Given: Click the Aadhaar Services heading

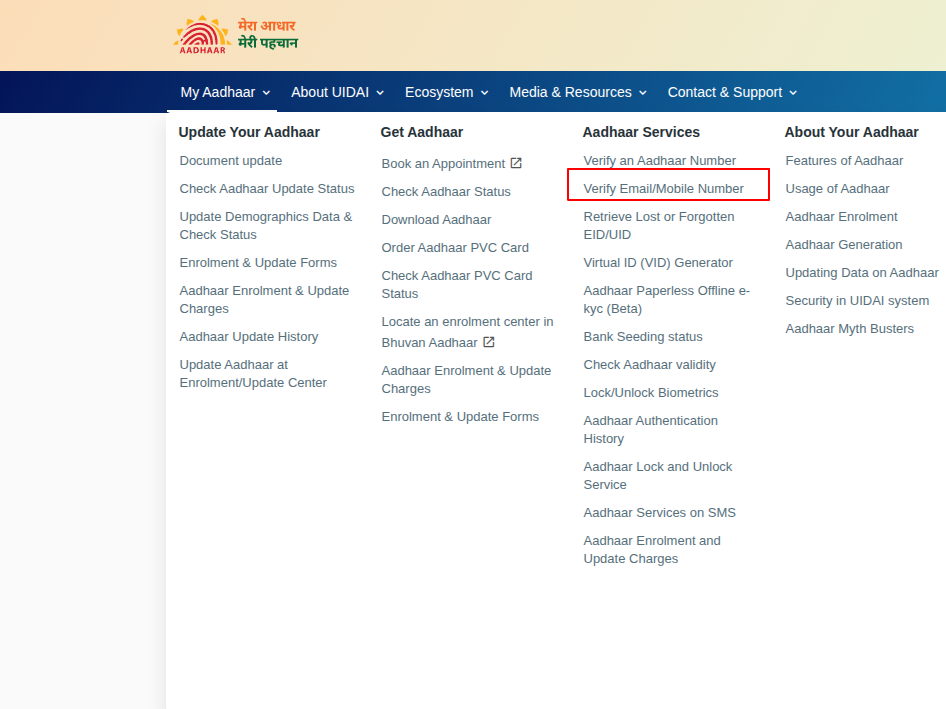Looking at the screenshot, I should pyautogui.click(x=641, y=132).
